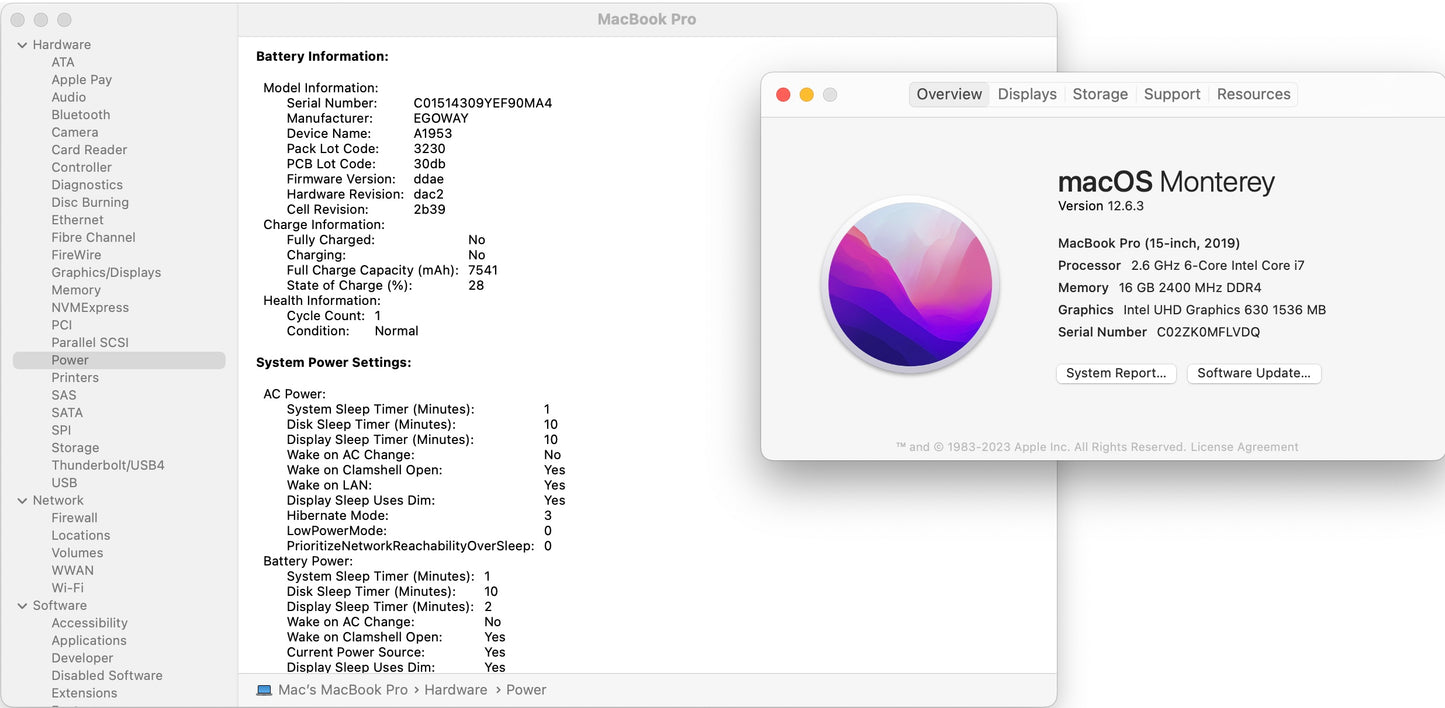Select Bluetooth in the Hardware list

pyautogui.click(x=81, y=115)
